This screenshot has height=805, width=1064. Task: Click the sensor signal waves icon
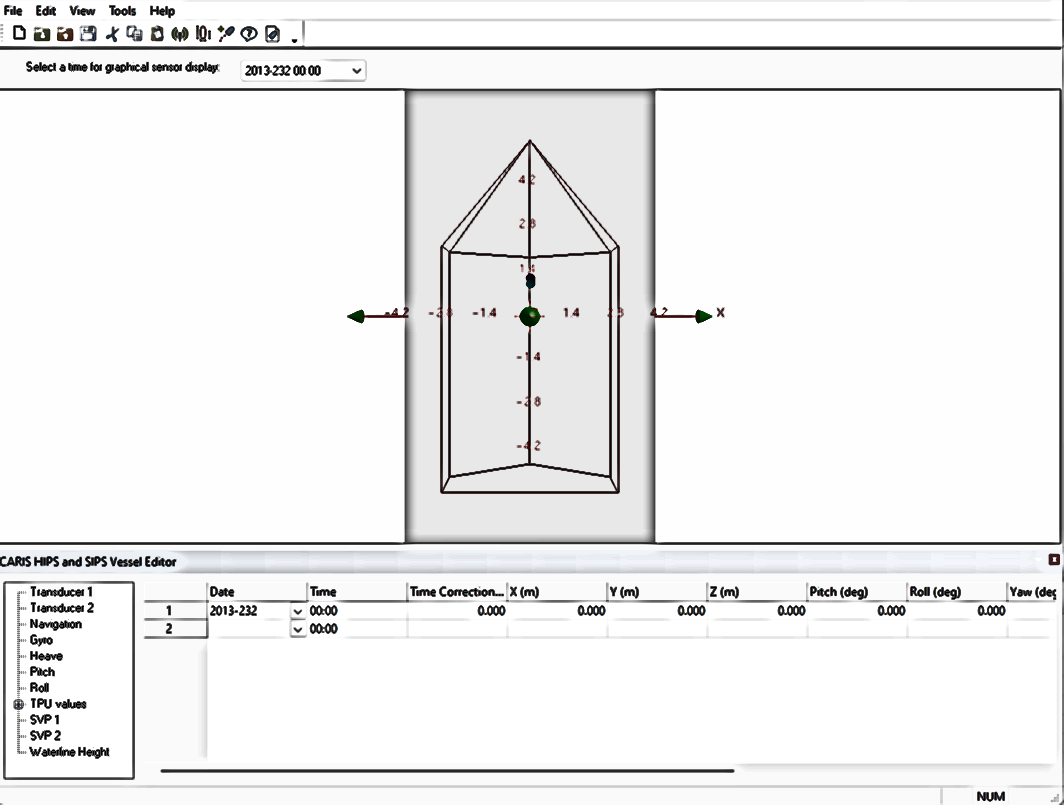[180, 34]
